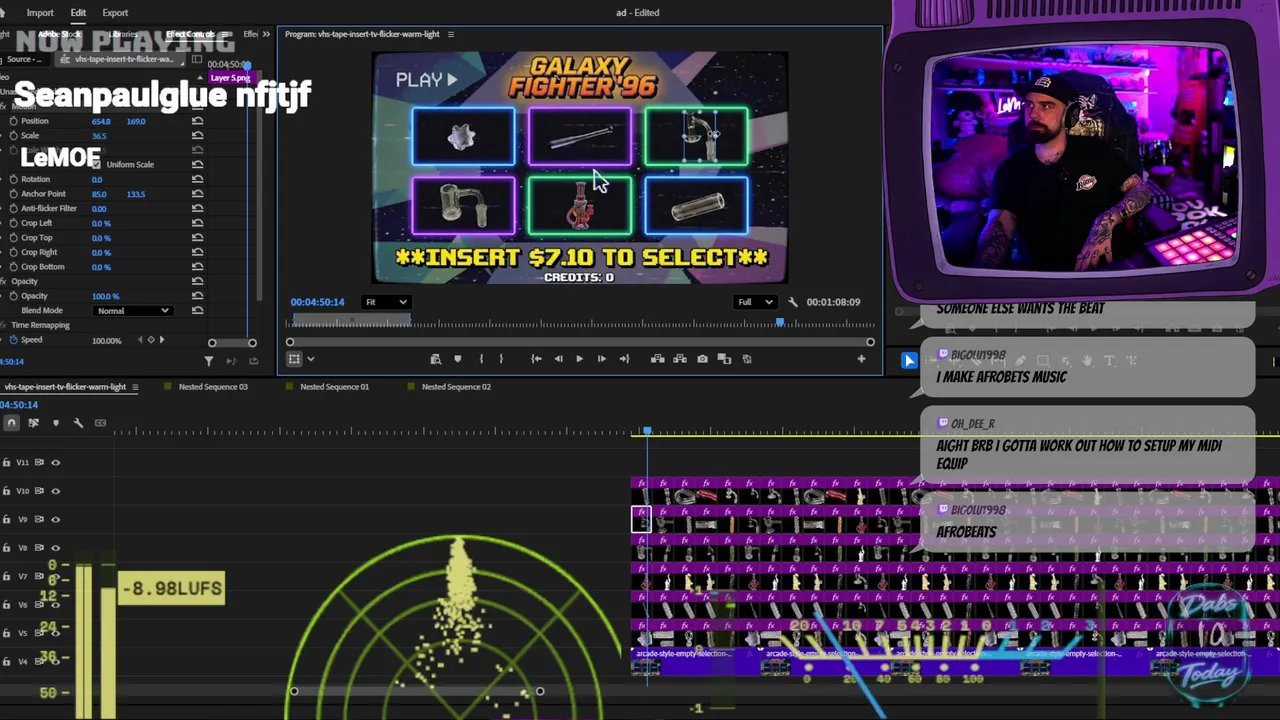Play the Program monitor sequence

(x=579, y=359)
